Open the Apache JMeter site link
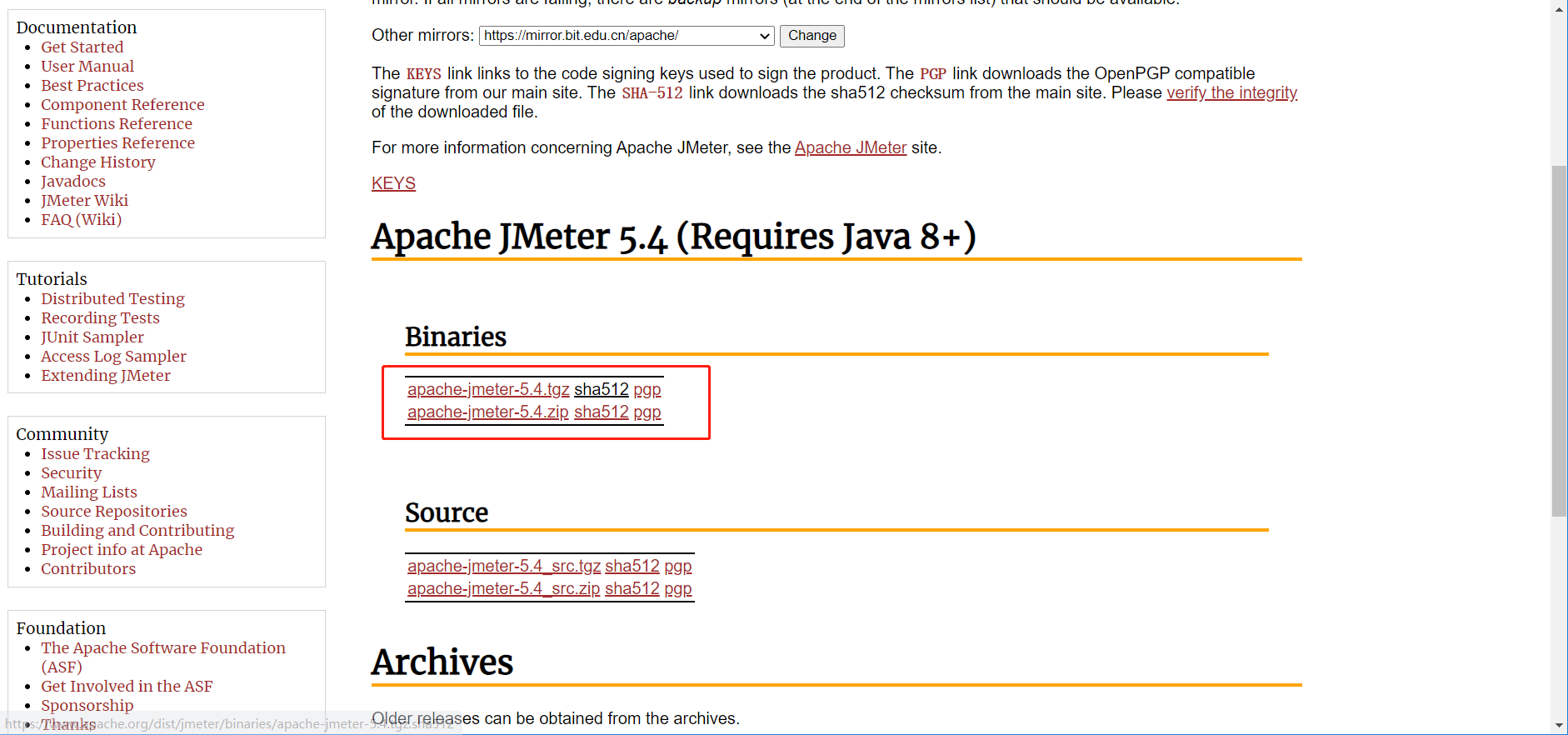 tap(851, 147)
